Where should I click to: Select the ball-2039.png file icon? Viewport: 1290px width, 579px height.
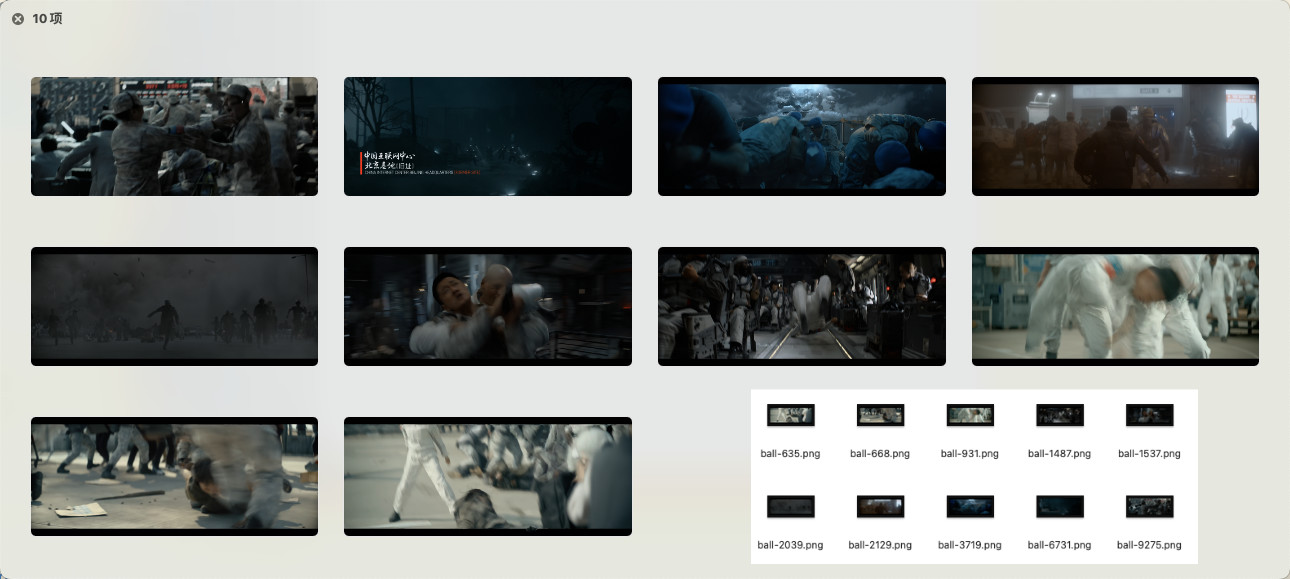click(790, 506)
